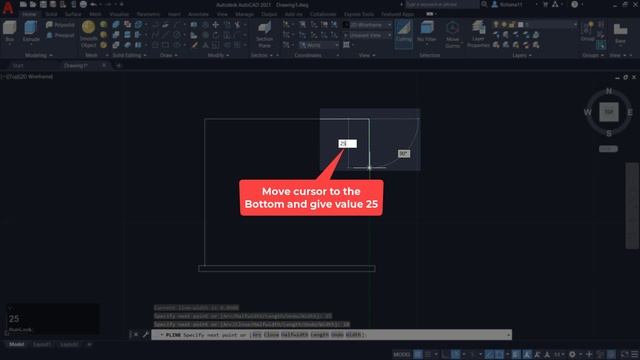Click the Close option in command line
This screenshot has width=640, height=360.
(271, 335)
